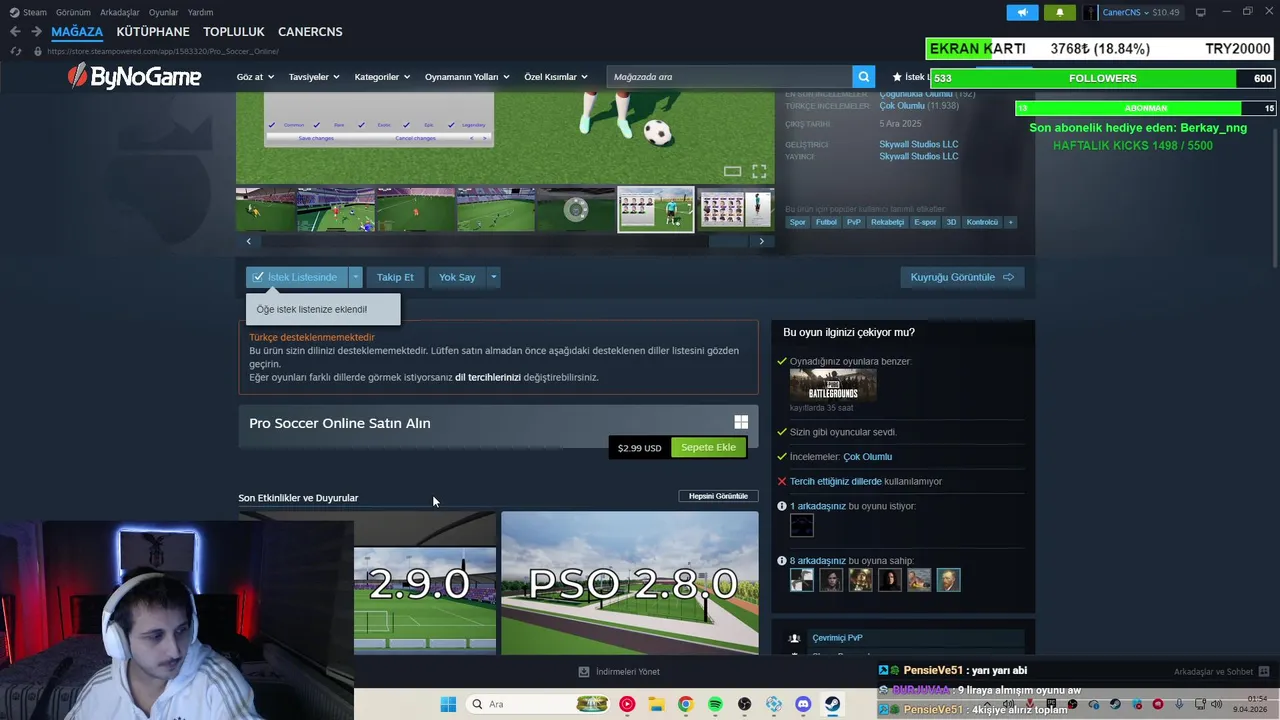
Task: Open the Tavsiyeler dropdown menu
Action: point(314,77)
